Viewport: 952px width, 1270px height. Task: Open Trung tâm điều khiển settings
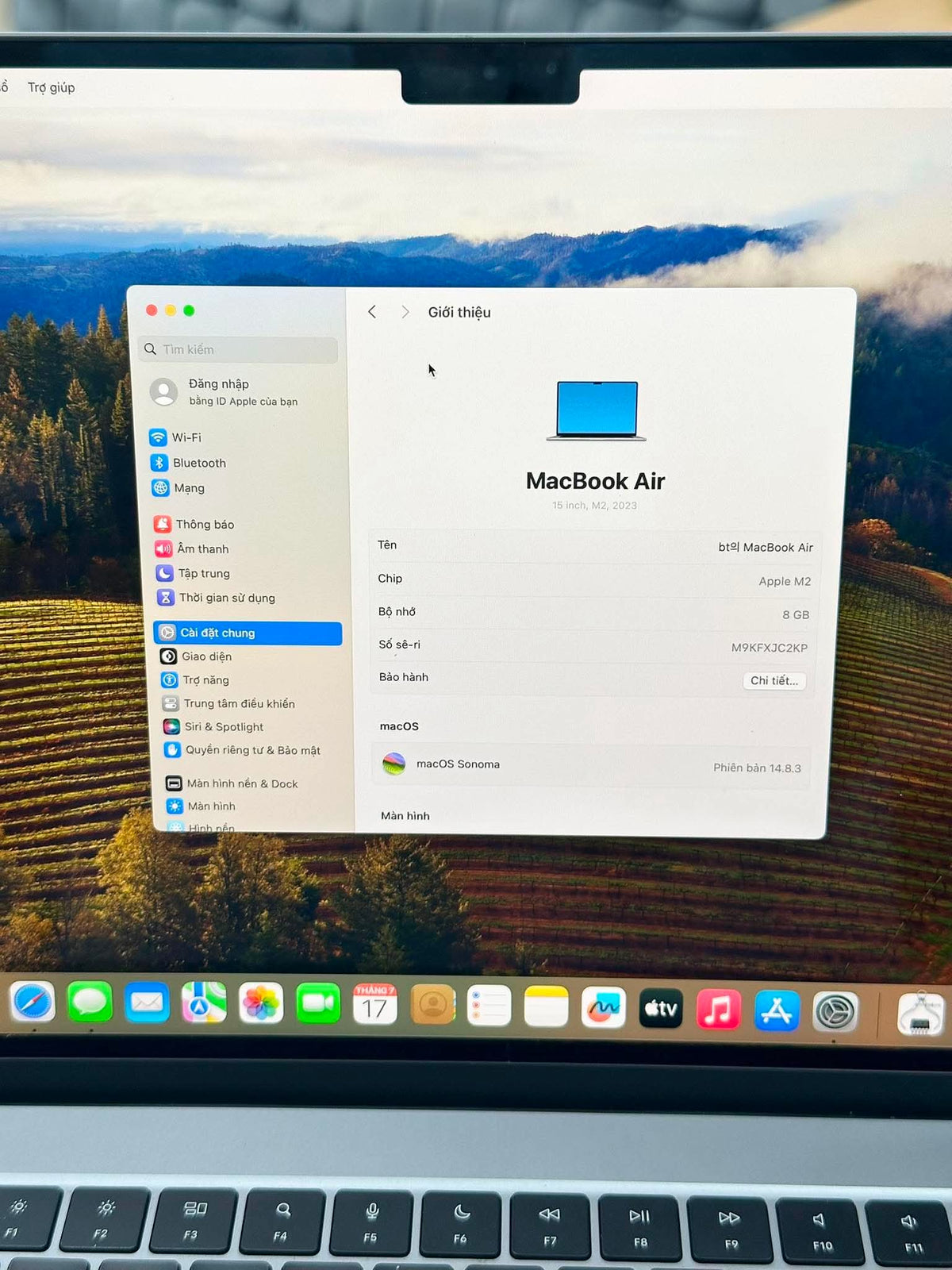tap(228, 703)
